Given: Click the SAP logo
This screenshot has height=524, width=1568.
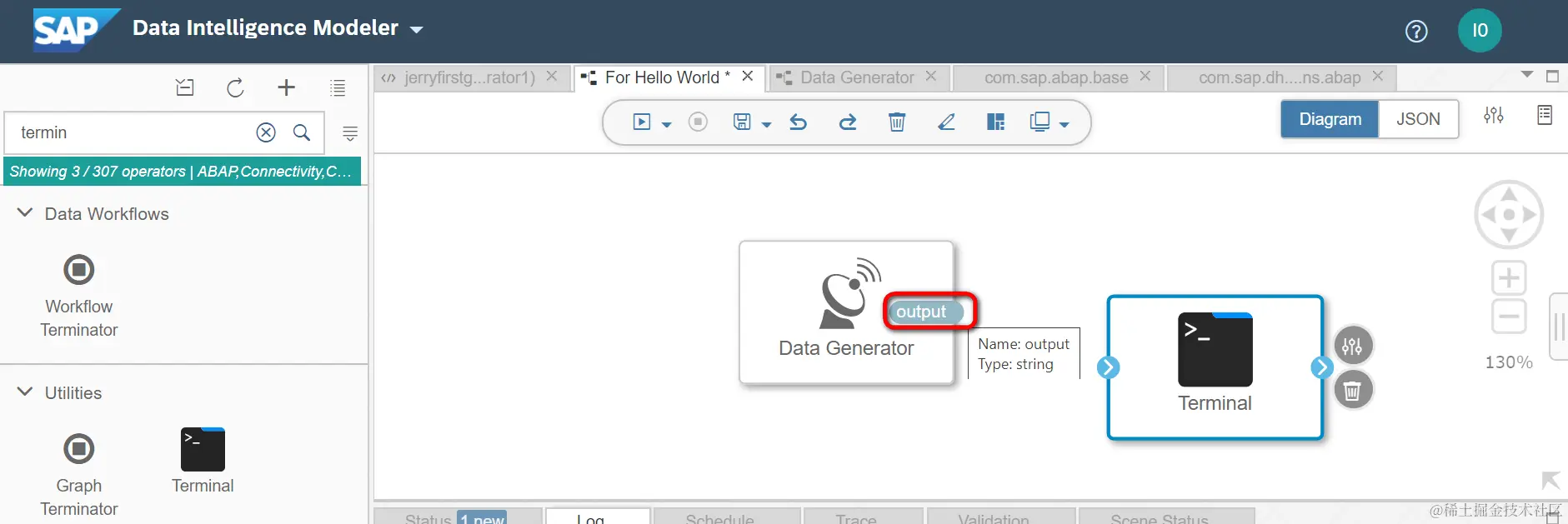Looking at the screenshot, I should [77, 30].
